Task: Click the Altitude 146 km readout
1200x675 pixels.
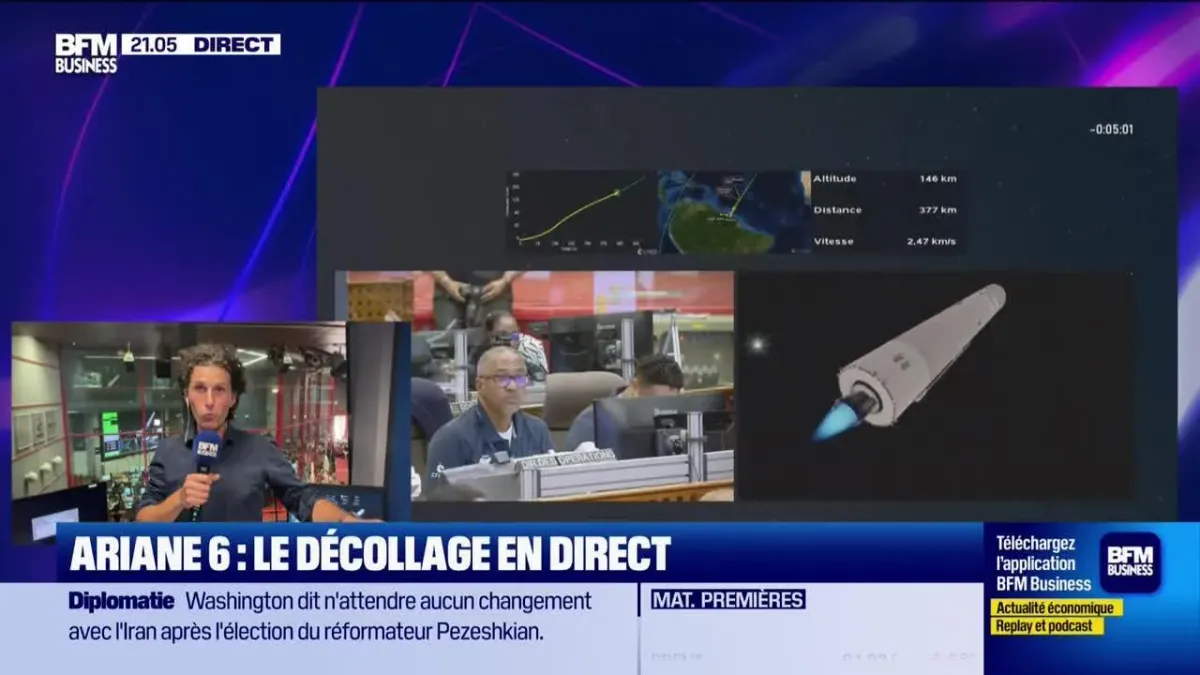Action: (885, 178)
